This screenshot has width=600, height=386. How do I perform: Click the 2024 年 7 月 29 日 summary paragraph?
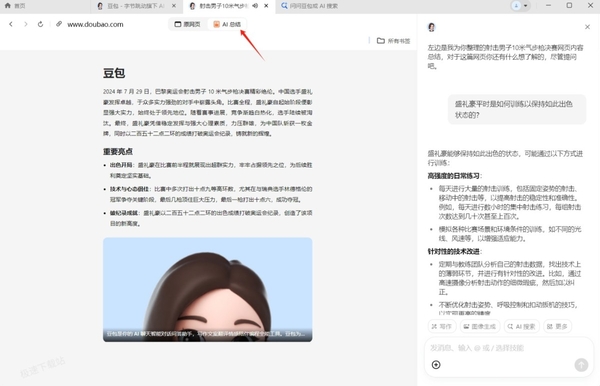click(207, 112)
